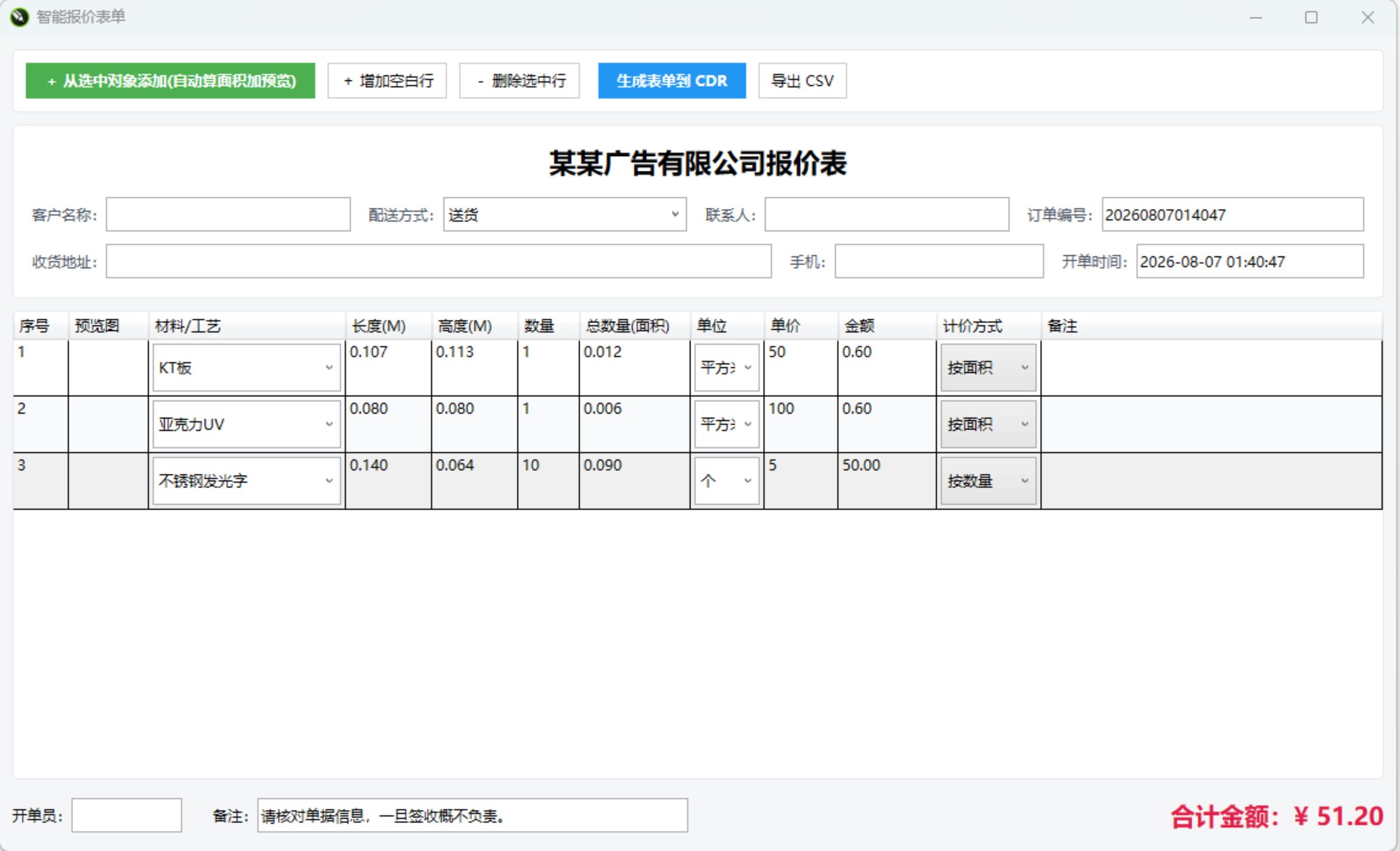Viewport: 1400px width, 851px height.
Task: Click amount cell 0.60 in the KT板 row
Action: (887, 367)
